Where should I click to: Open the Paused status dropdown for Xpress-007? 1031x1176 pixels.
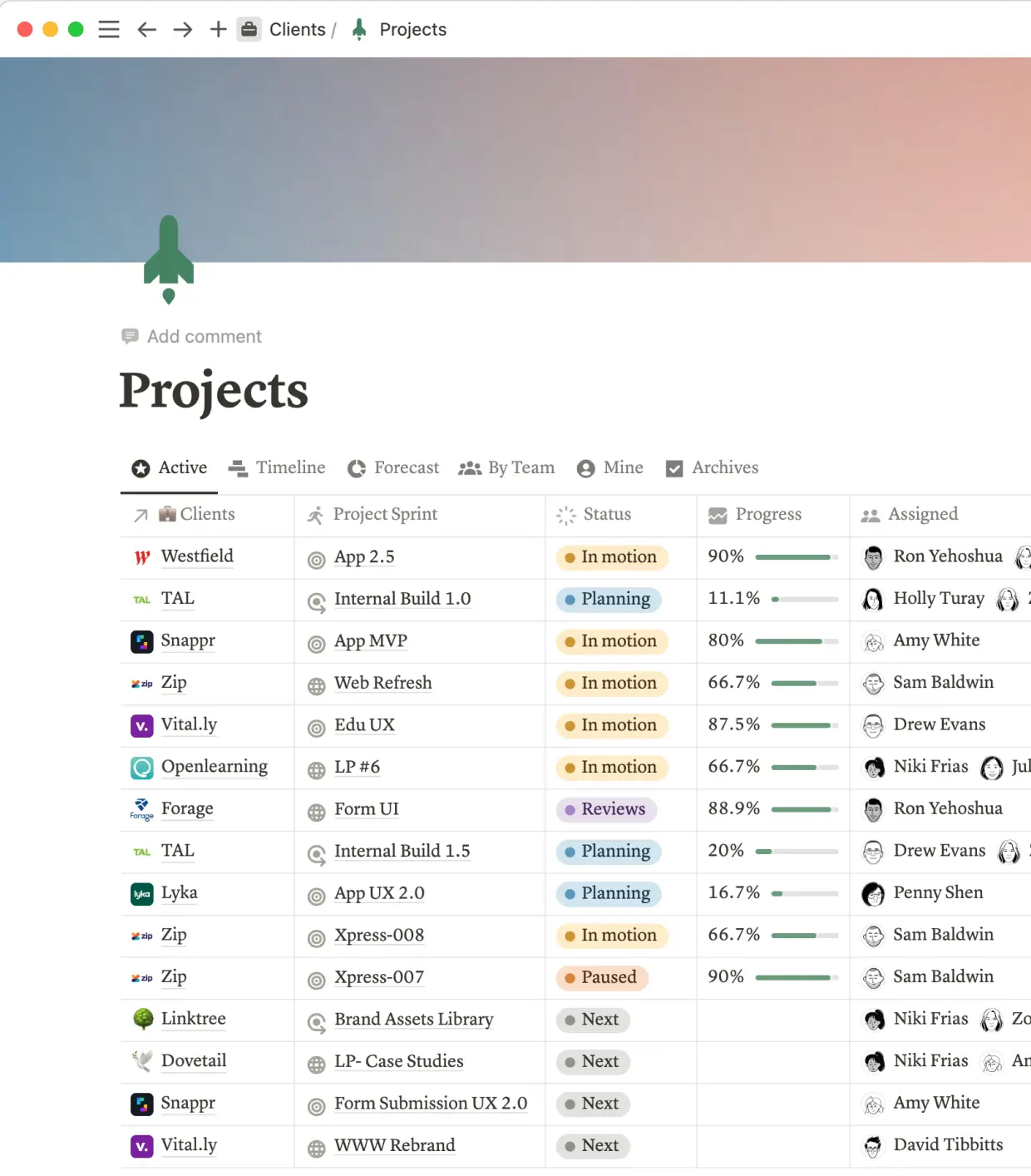click(x=601, y=978)
